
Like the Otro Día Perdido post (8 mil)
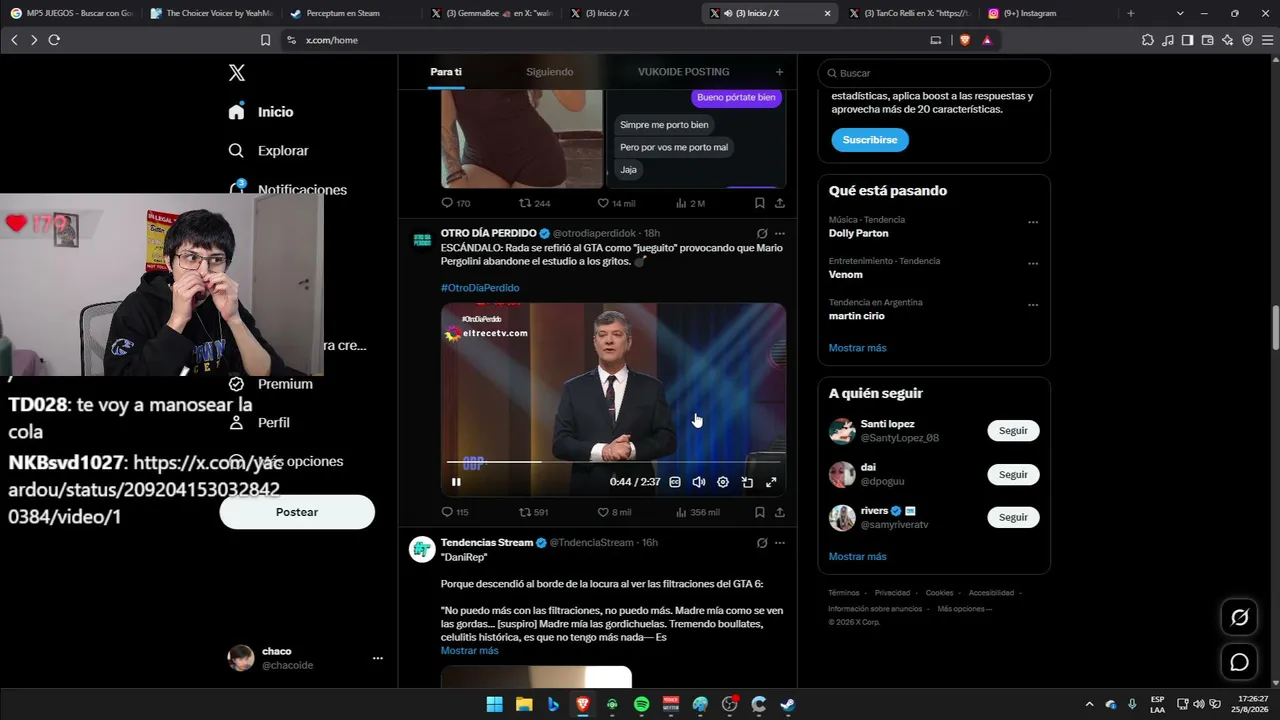(x=614, y=512)
